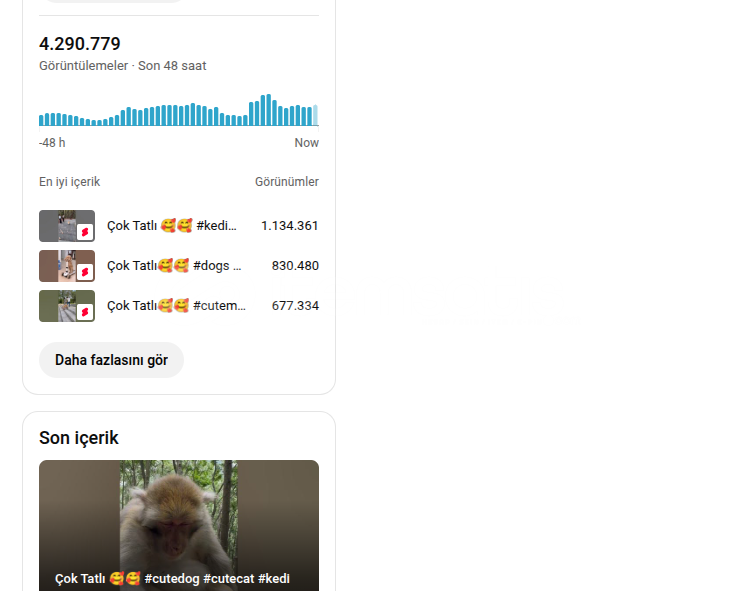
Task: Open the #dogs video thumbnail
Action: click(x=67, y=266)
